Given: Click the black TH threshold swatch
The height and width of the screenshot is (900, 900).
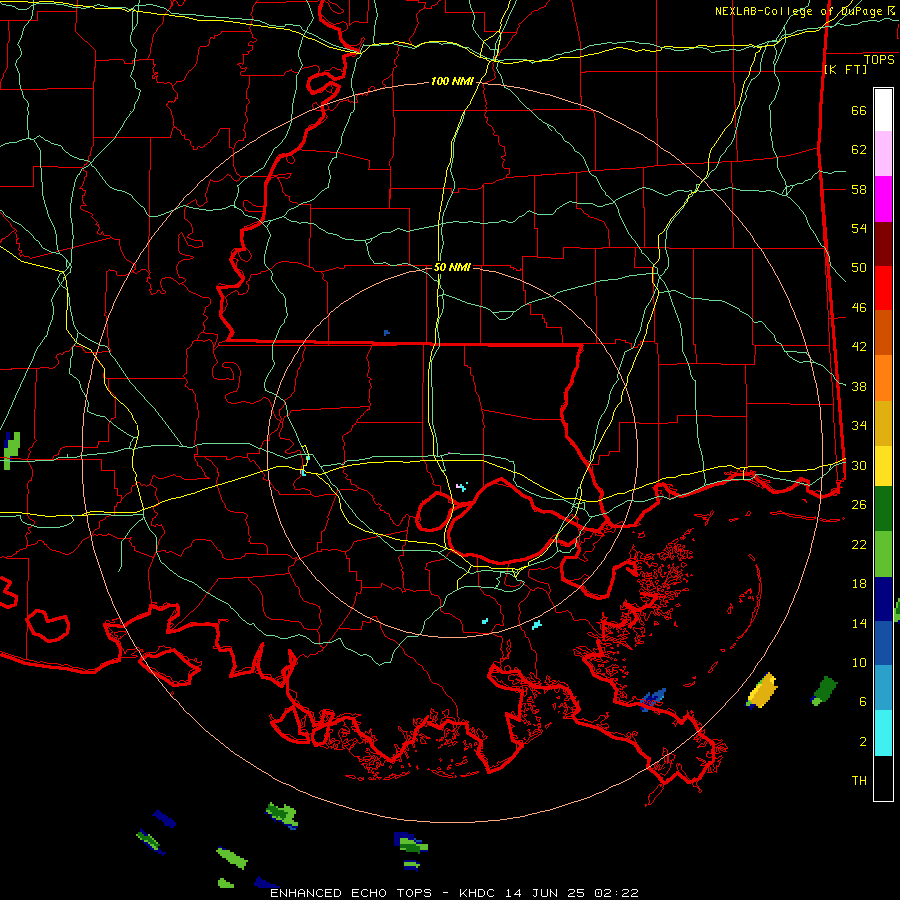Looking at the screenshot, I should tap(883, 778).
